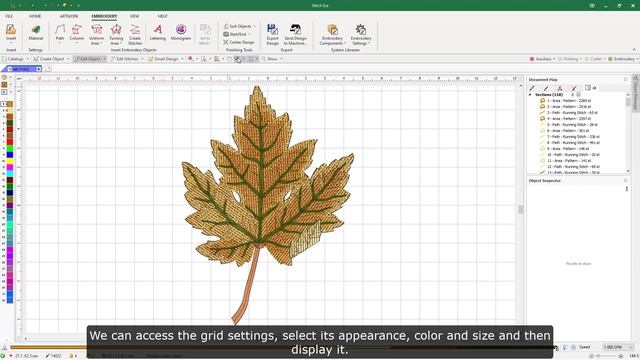Open the FILE menu
The width and height of the screenshot is (640, 360).
(9, 16)
